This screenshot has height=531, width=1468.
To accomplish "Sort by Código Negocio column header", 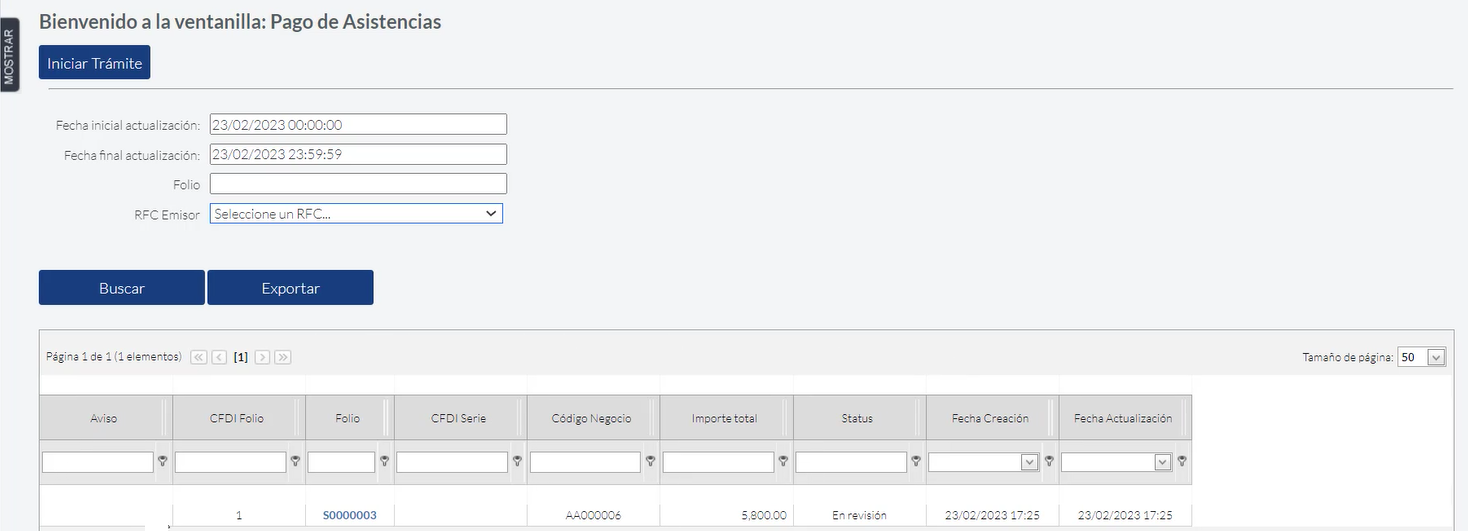I will pos(592,418).
